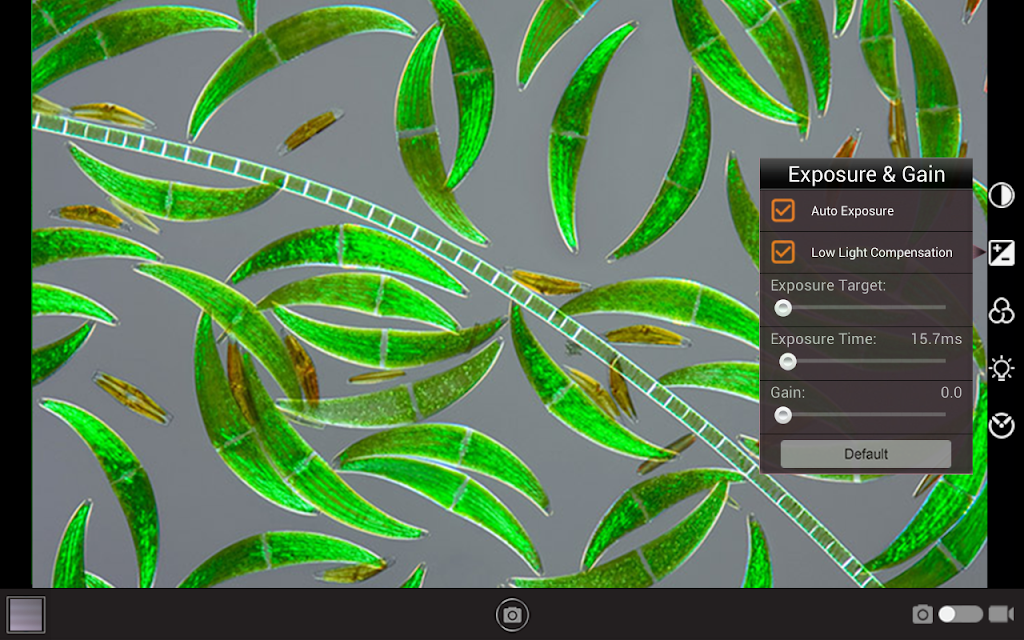Uncheck the Low Light Compensation checkbox
1024x640 pixels.
click(x=782, y=252)
